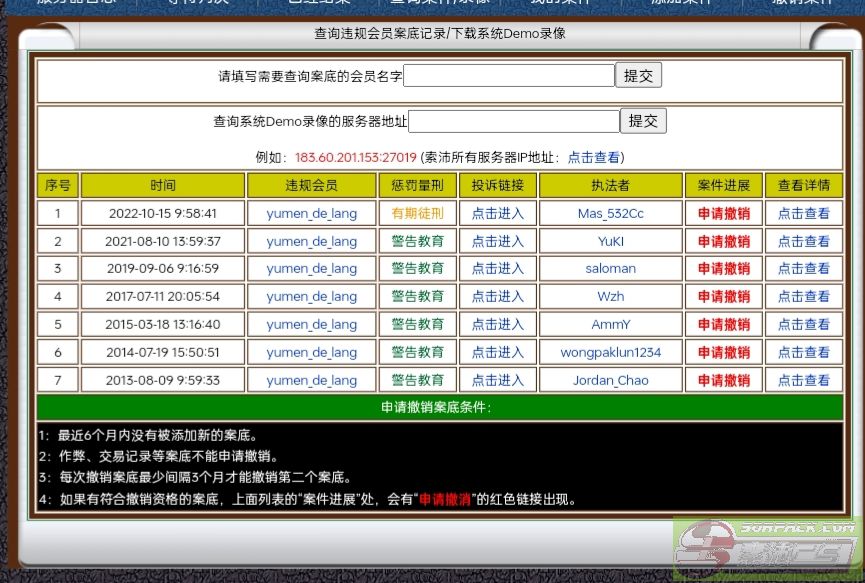Open enforcer Jordan_Chao link
This screenshot has width=865, height=583.
coord(610,381)
